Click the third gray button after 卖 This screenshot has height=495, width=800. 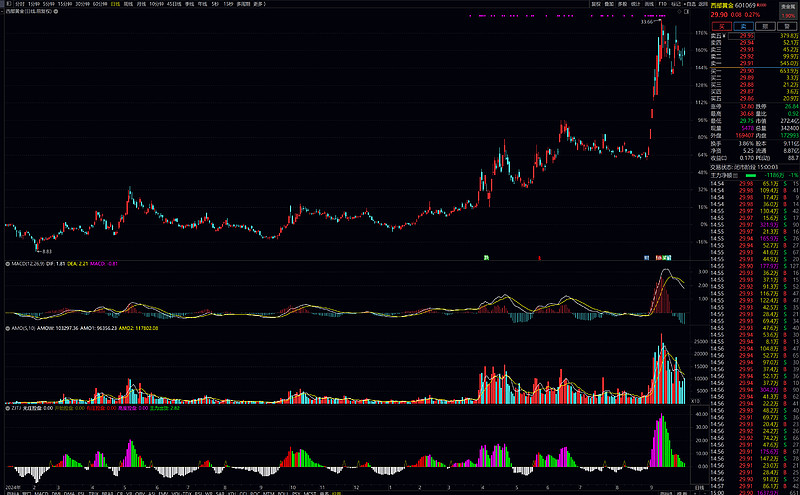coord(765,27)
